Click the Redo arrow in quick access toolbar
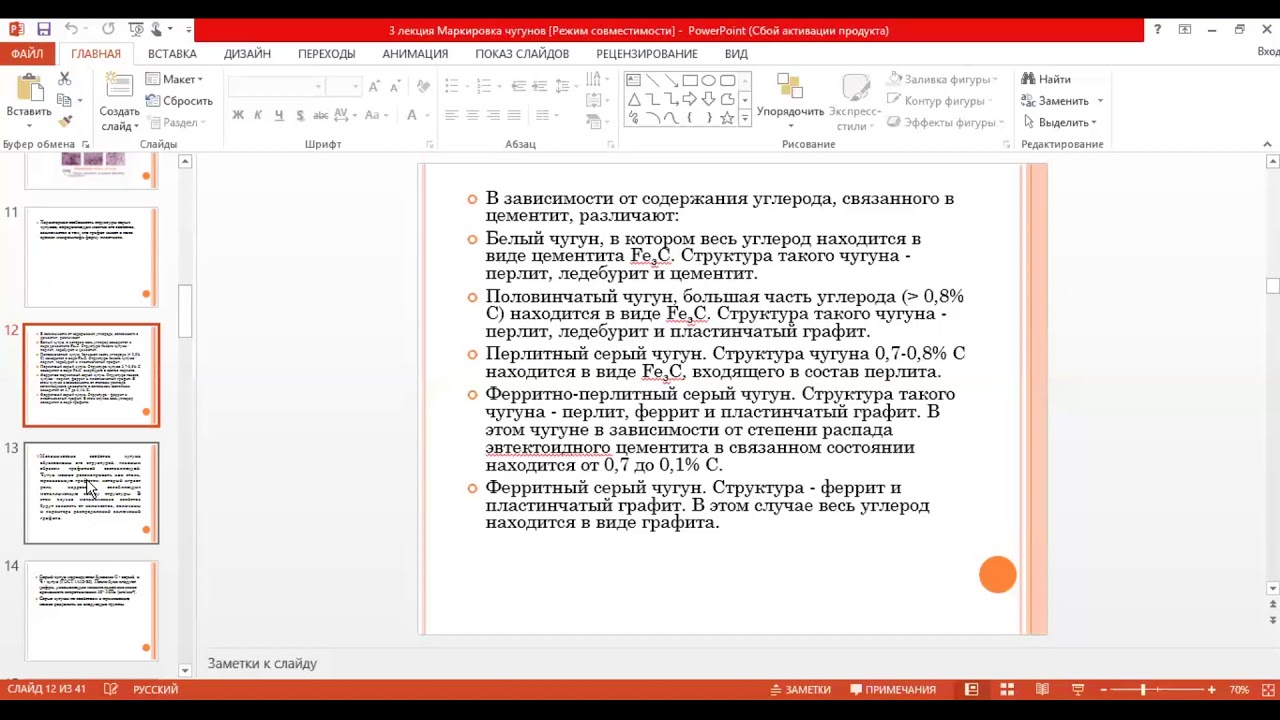Image resolution: width=1280 pixels, height=720 pixels. (x=108, y=30)
